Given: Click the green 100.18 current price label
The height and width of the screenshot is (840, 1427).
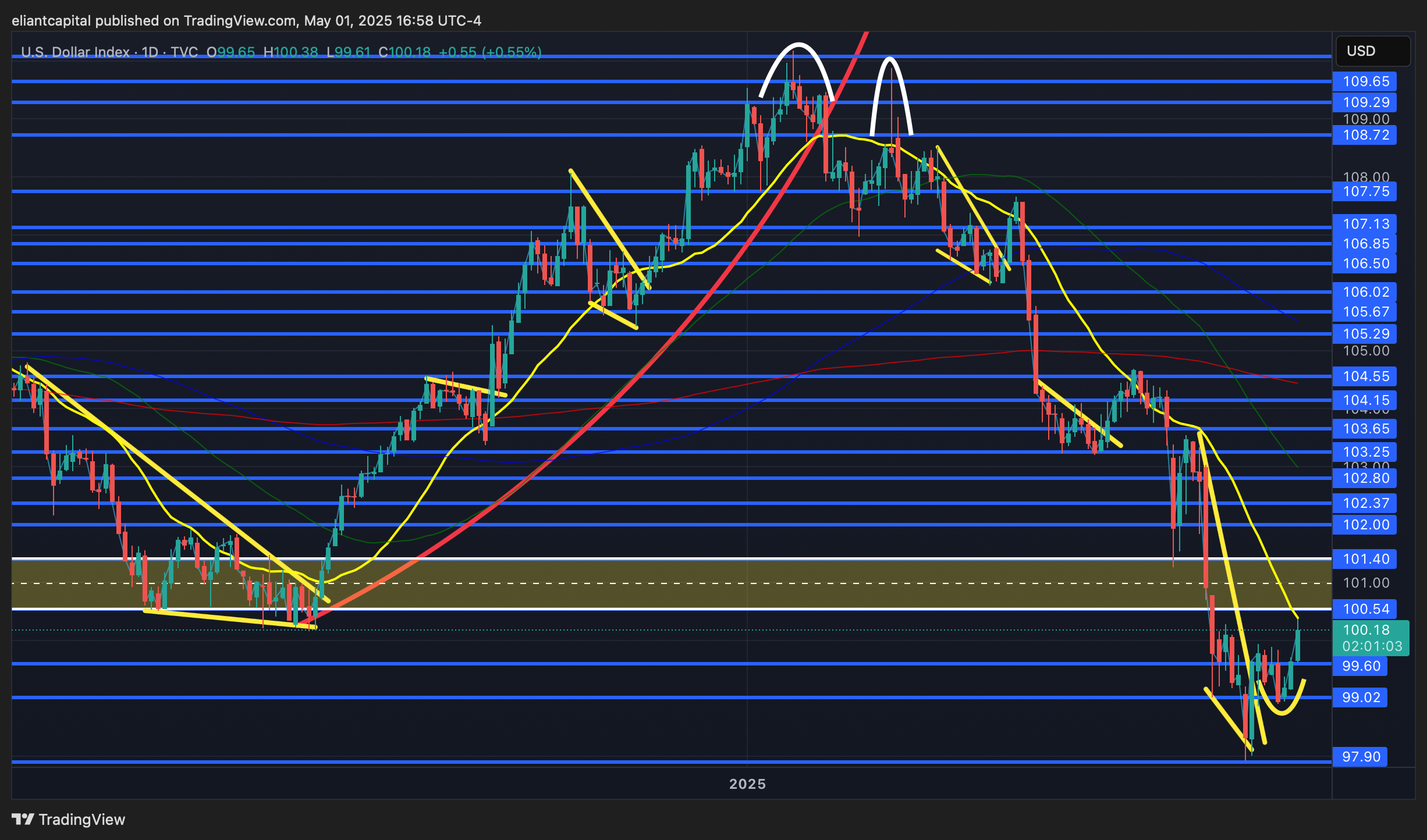Looking at the screenshot, I should (x=1370, y=638).
